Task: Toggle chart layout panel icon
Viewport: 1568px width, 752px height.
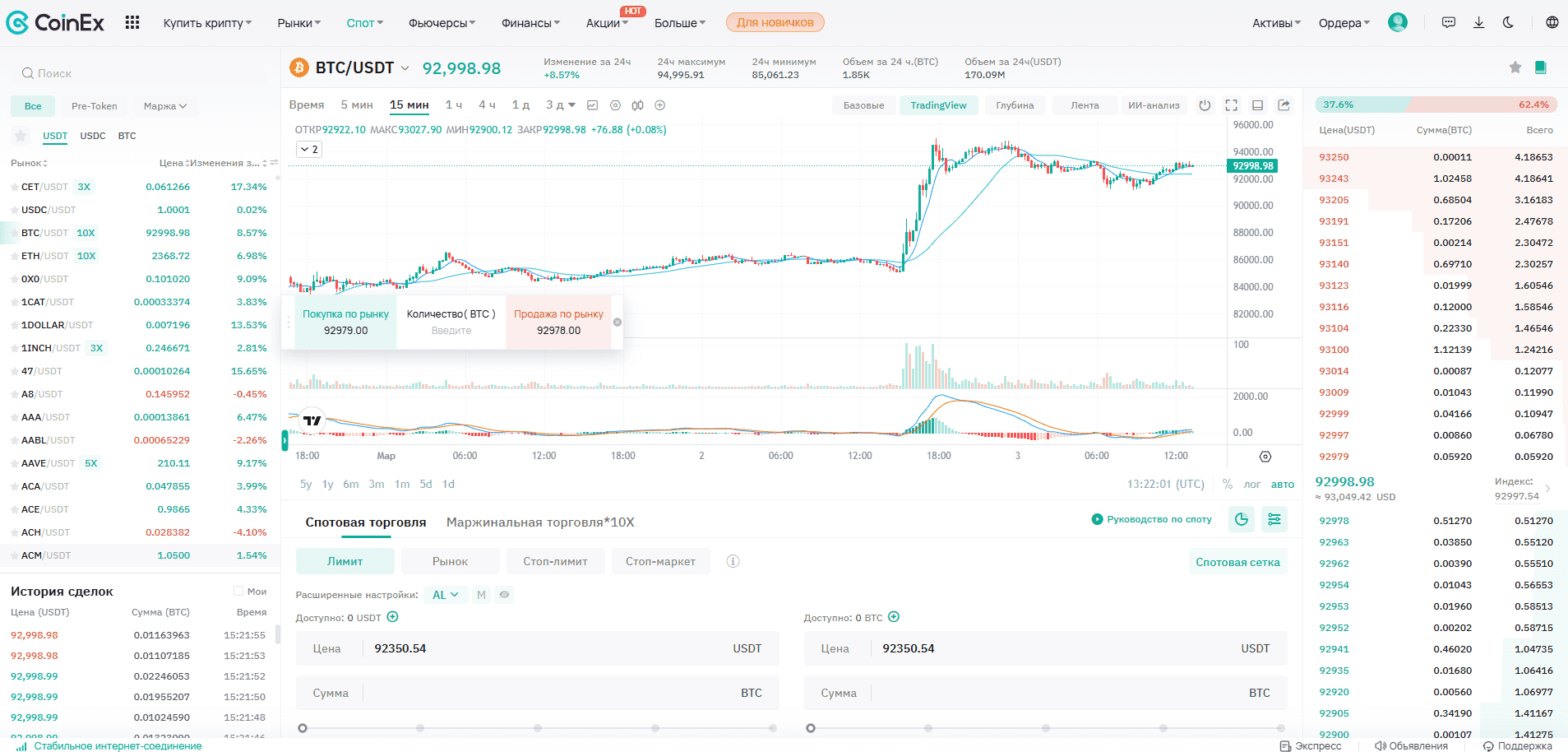Action: [1257, 105]
